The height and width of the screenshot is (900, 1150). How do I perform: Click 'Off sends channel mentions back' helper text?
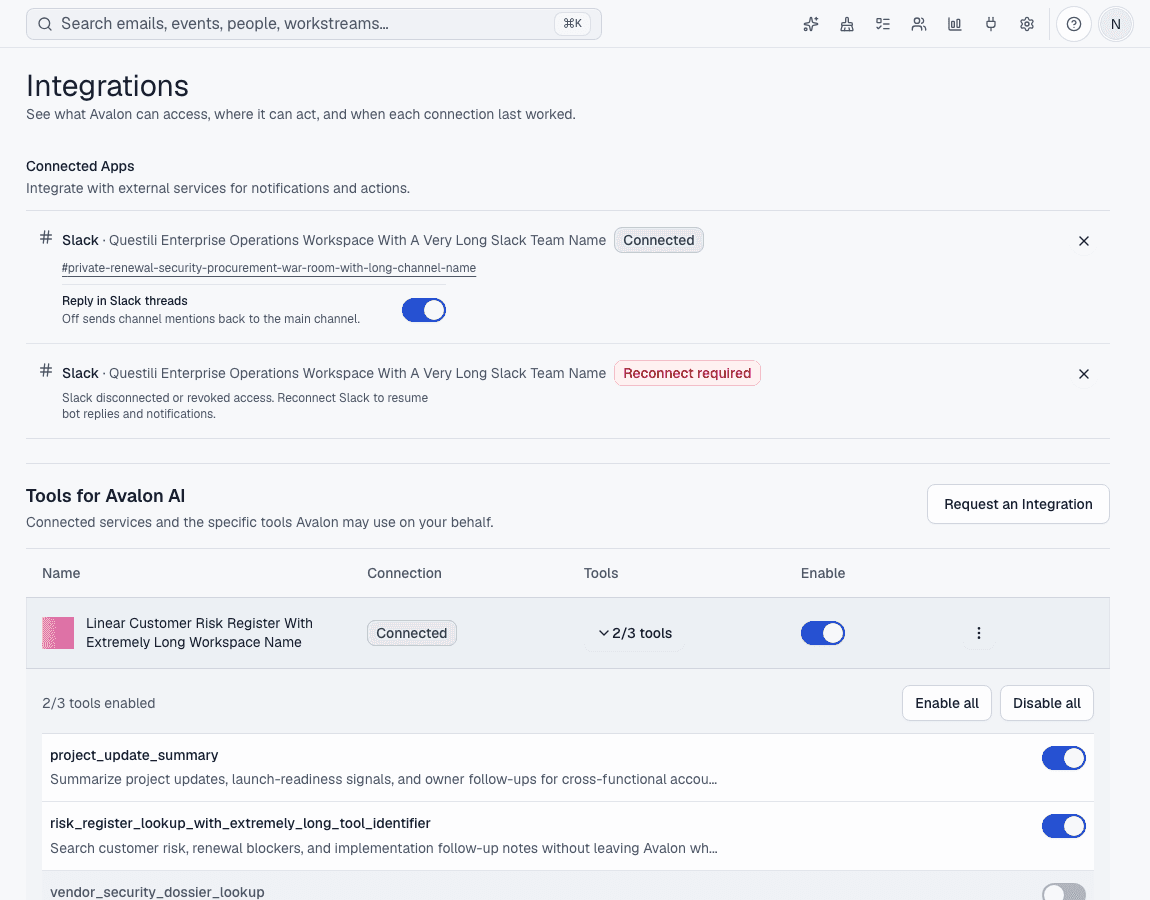pyautogui.click(x=211, y=319)
